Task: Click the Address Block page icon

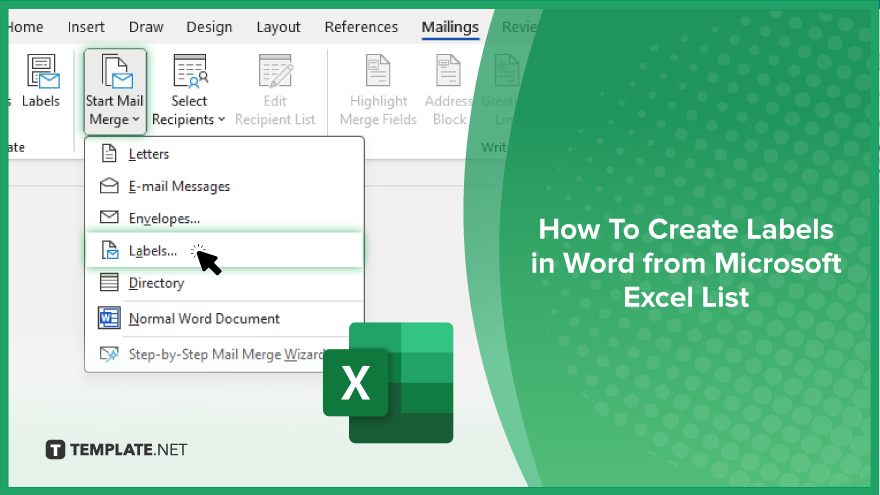Action: pos(448,70)
